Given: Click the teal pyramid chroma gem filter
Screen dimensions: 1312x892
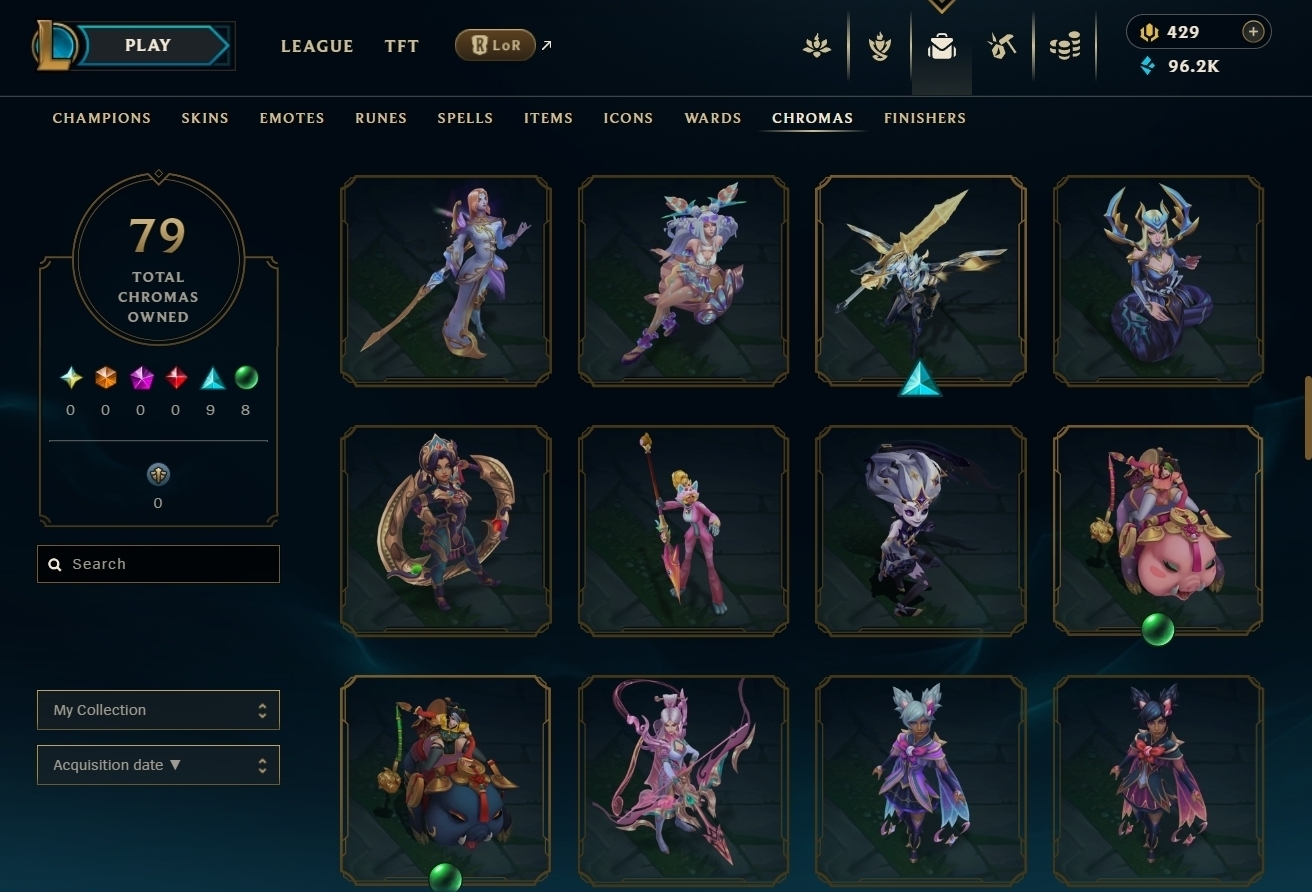Looking at the screenshot, I should 213,378.
